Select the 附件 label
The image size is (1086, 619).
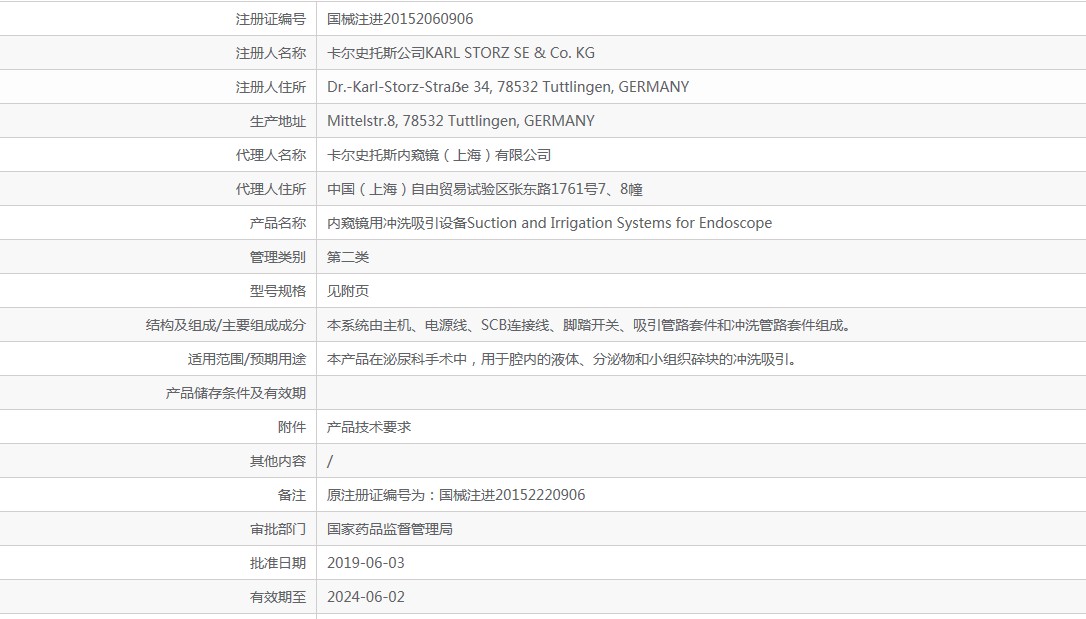tap(292, 426)
